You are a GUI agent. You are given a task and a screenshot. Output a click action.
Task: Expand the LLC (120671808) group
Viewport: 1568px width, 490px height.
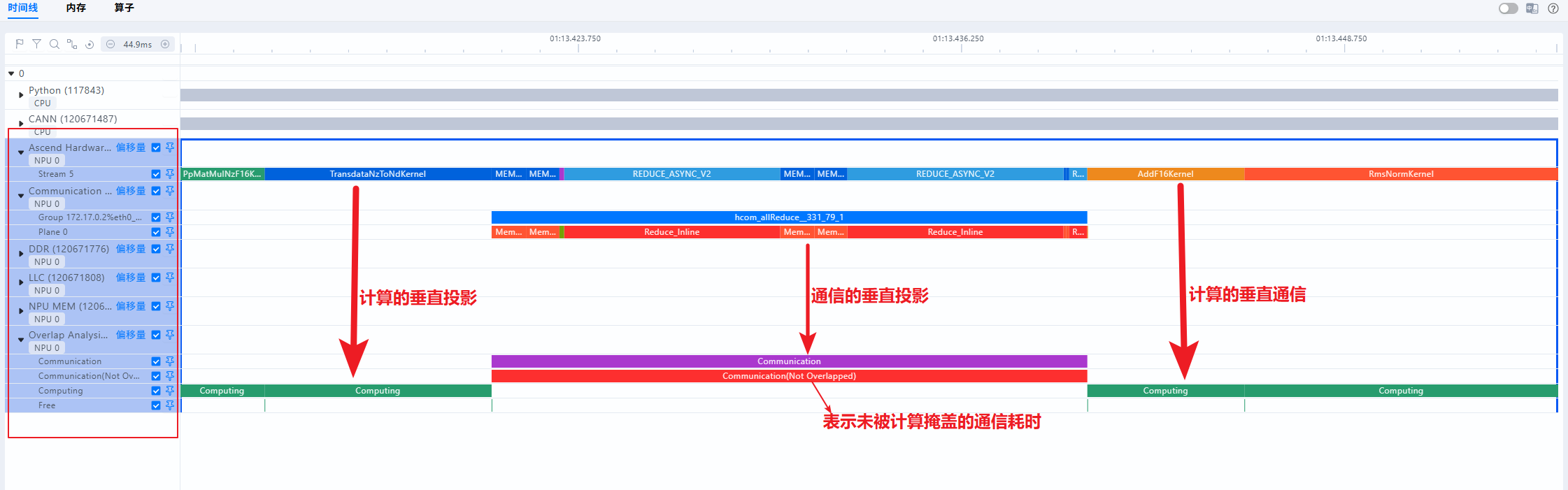point(21,282)
